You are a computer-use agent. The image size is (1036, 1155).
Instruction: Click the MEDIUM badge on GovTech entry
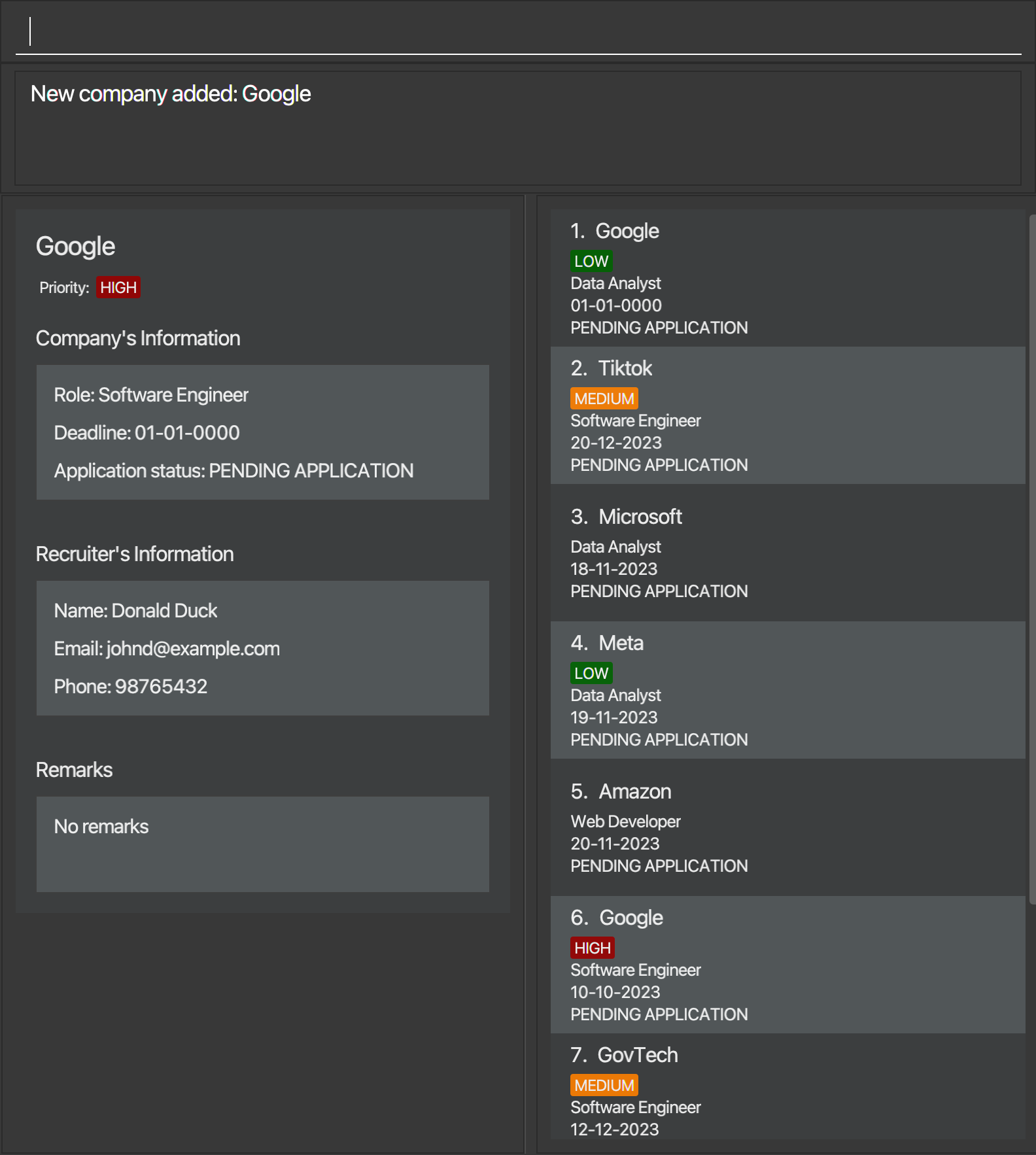[x=604, y=1086]
